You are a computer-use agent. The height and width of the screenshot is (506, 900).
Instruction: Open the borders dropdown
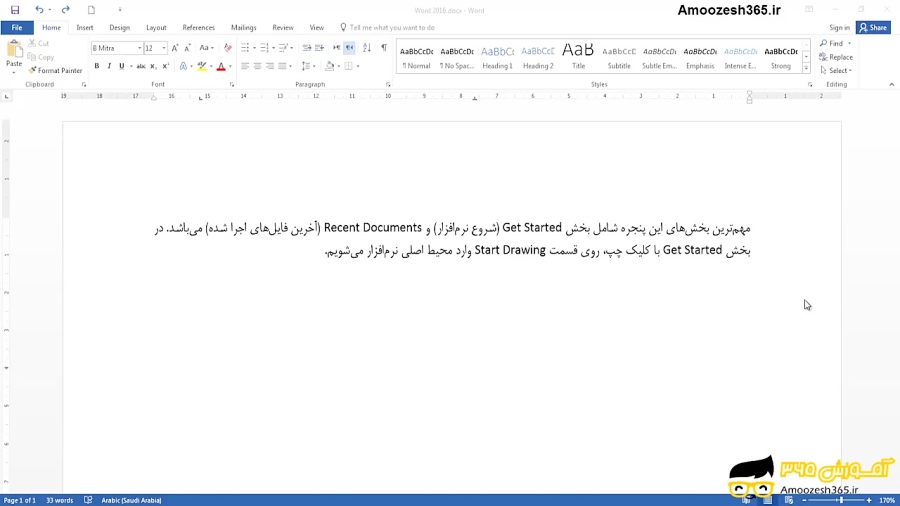click(358, 66)
